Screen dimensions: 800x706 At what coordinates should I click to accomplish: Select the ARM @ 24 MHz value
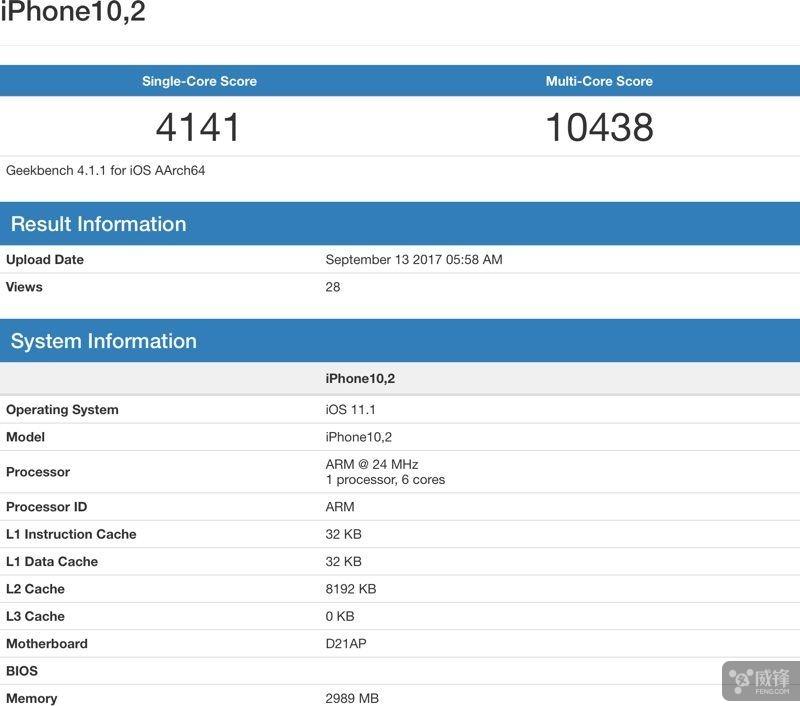(372, 464)
